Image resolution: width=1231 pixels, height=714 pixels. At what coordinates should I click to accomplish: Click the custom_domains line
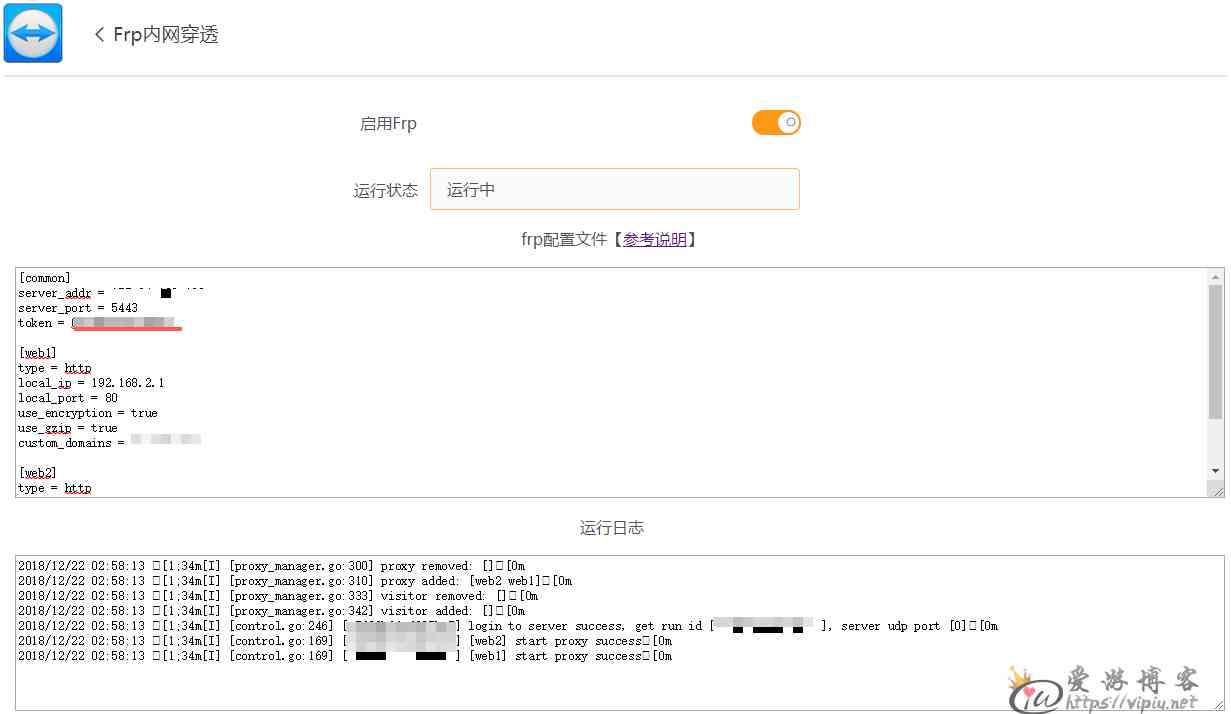coord(110,443)
